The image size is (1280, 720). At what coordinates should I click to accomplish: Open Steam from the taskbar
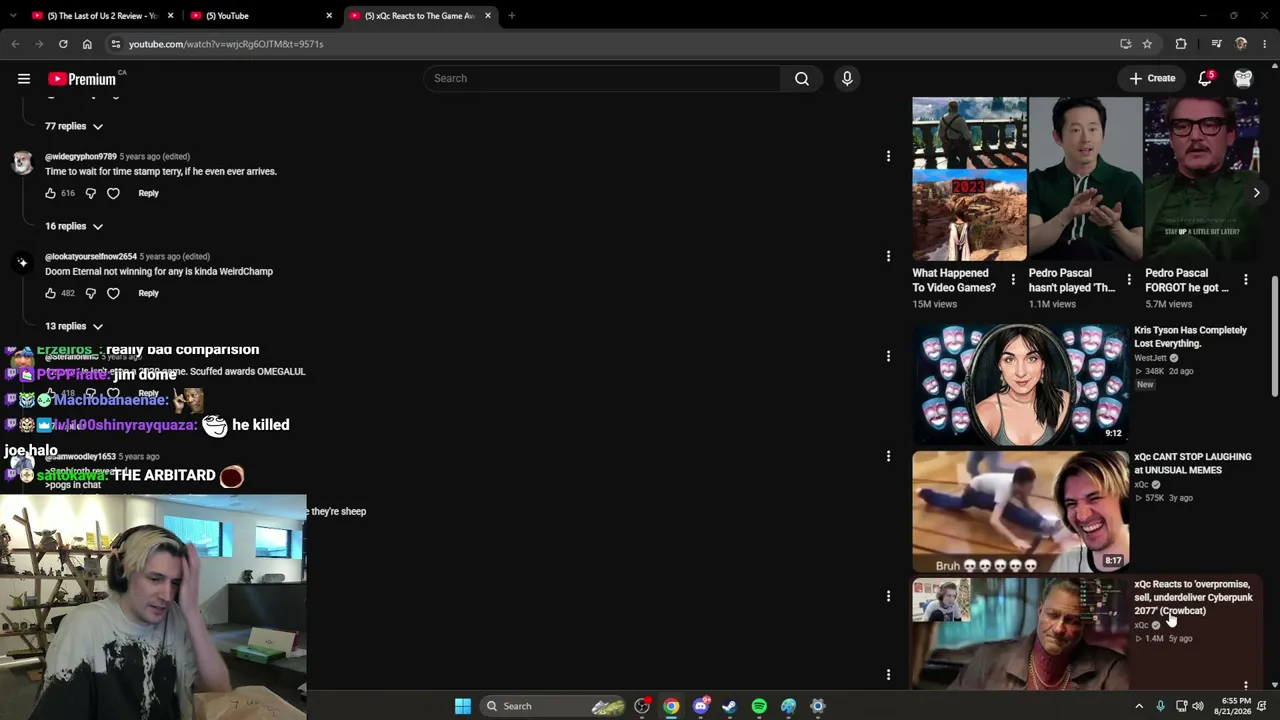click(730, 706)
